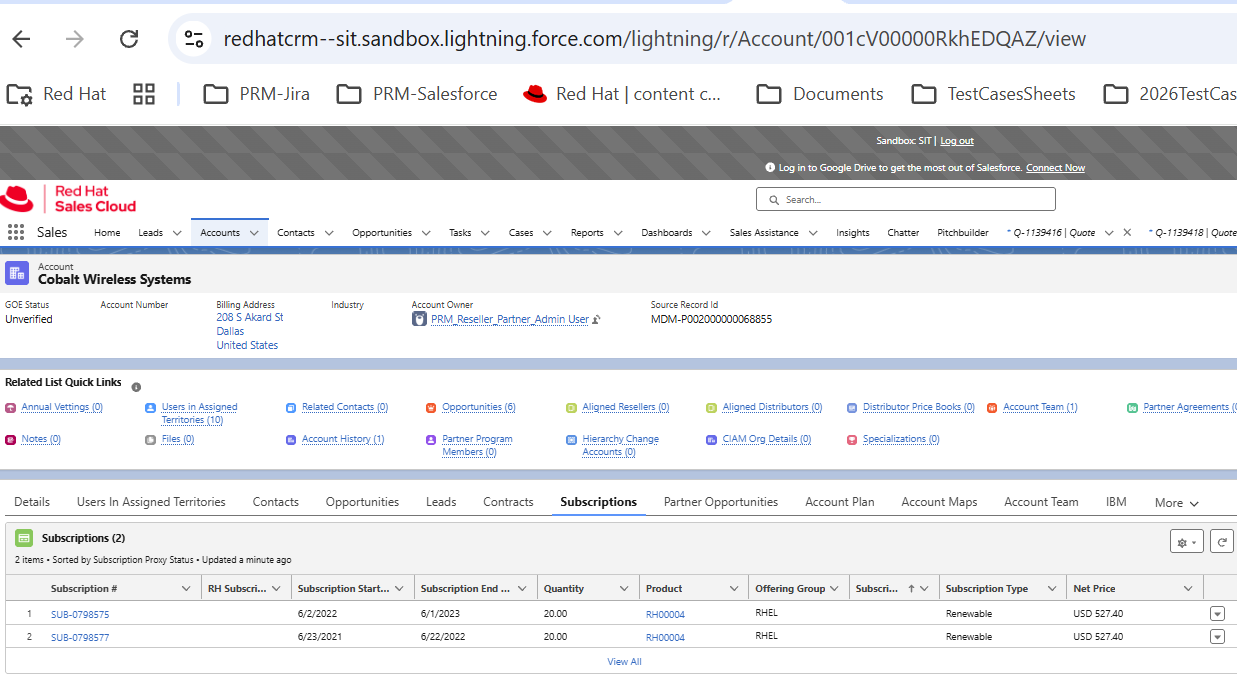The image size is (1237, 674).
Task: Click the browser forward arrow
Action: point(75,39)
